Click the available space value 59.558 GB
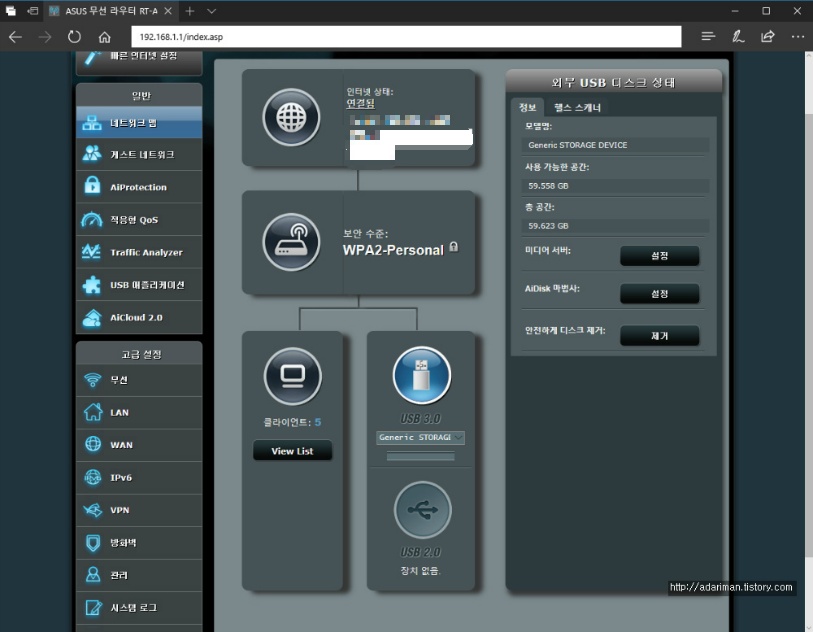This screenshot has height=632, width=813. pyautogui.click(x=548, y=186)
